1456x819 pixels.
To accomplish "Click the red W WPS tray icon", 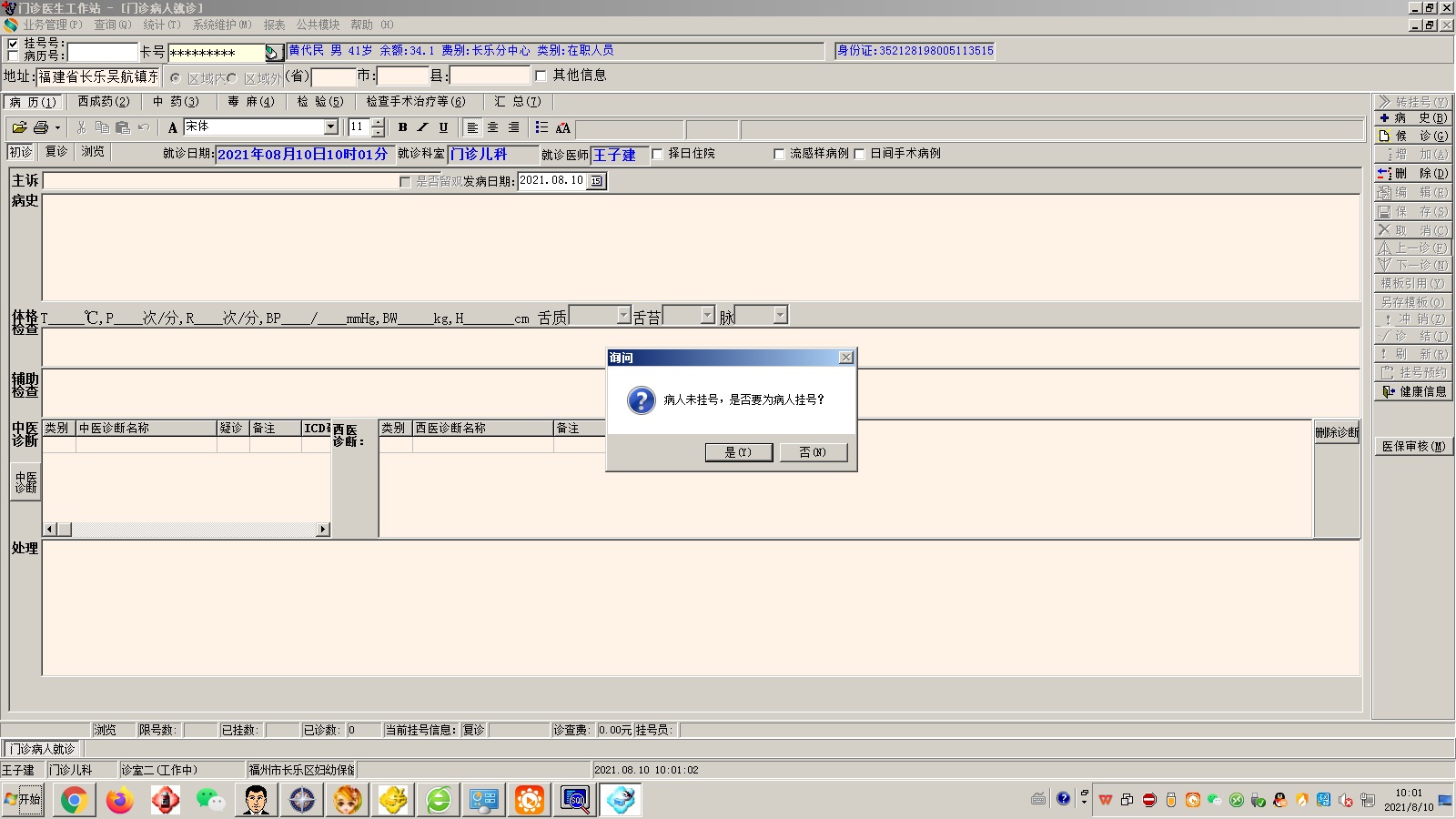I will [1106, 800].
